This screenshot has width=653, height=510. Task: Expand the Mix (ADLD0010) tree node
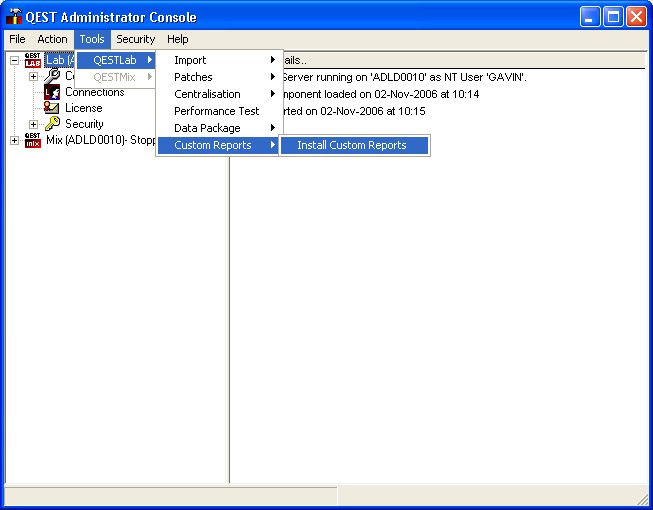pyautogui.click(x=14, y=140)
